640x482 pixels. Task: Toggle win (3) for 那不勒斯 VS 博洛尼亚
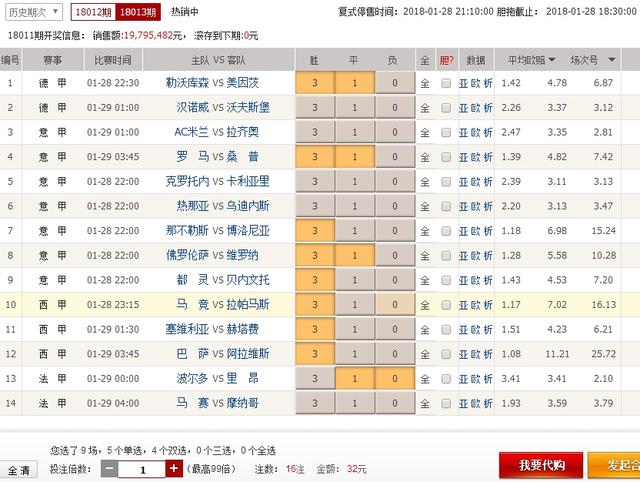pos(315,231)
